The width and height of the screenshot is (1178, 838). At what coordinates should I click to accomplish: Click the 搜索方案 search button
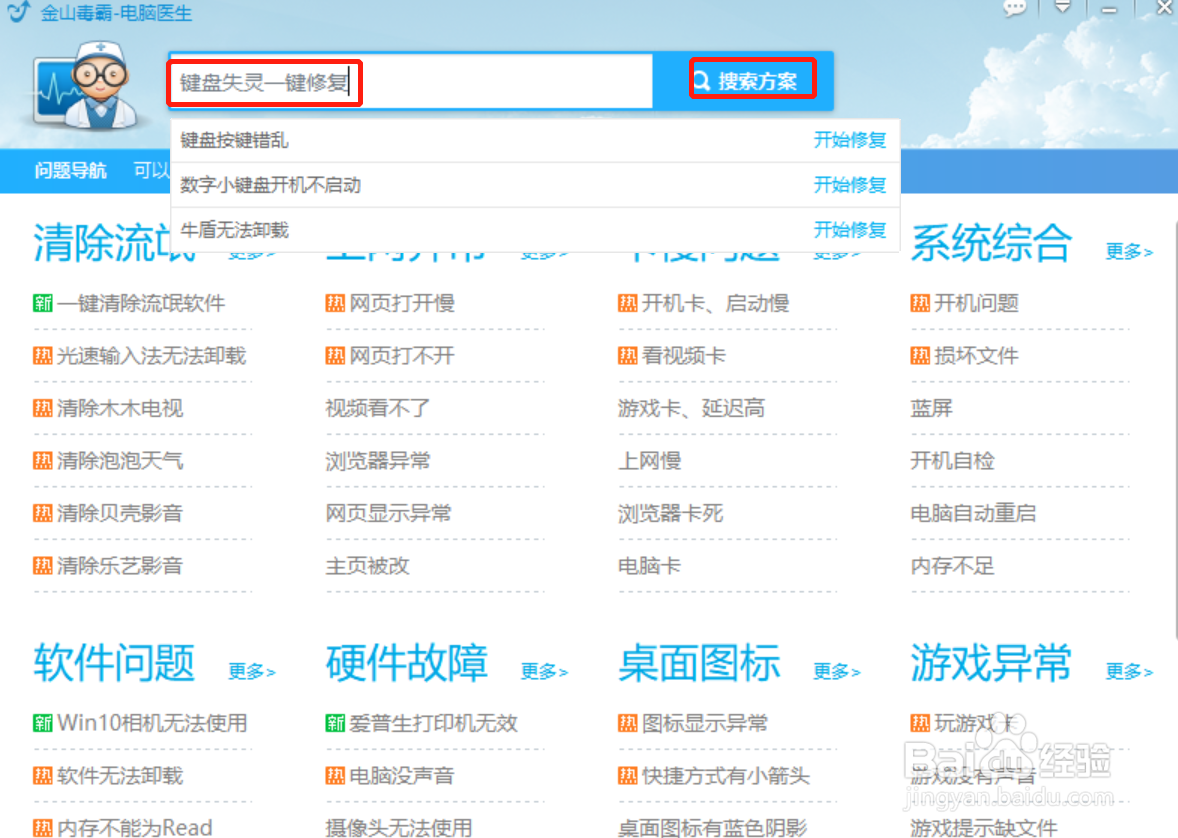tap(753, 78)
